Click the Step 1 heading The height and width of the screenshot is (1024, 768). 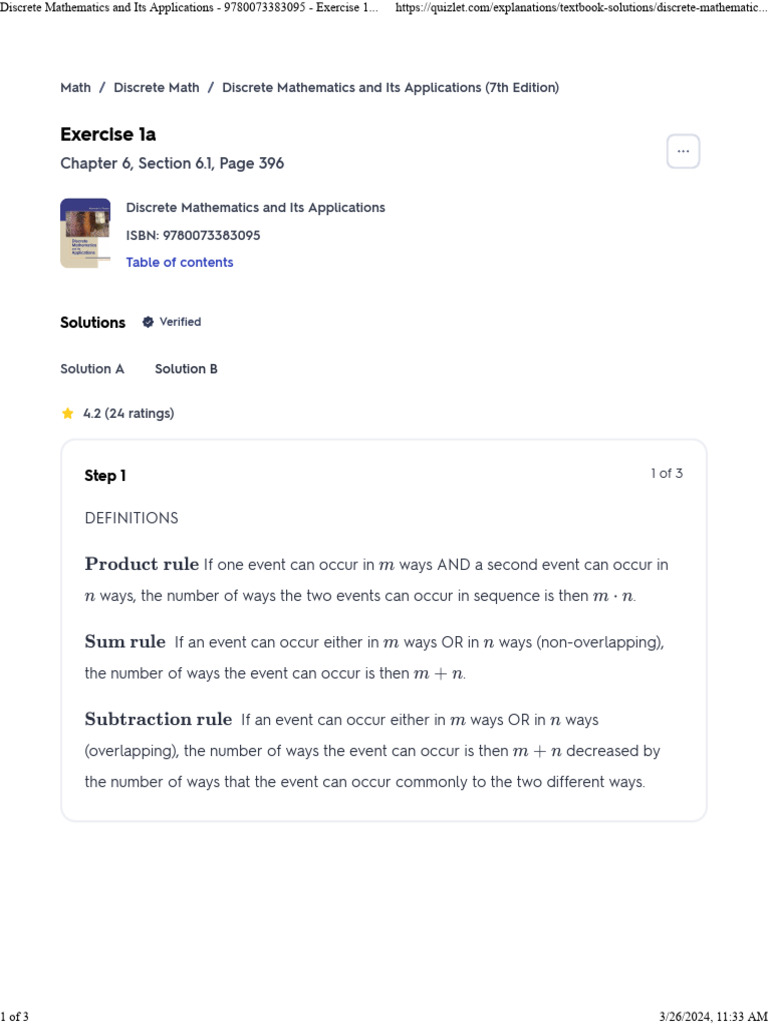[x=105, y=476]
